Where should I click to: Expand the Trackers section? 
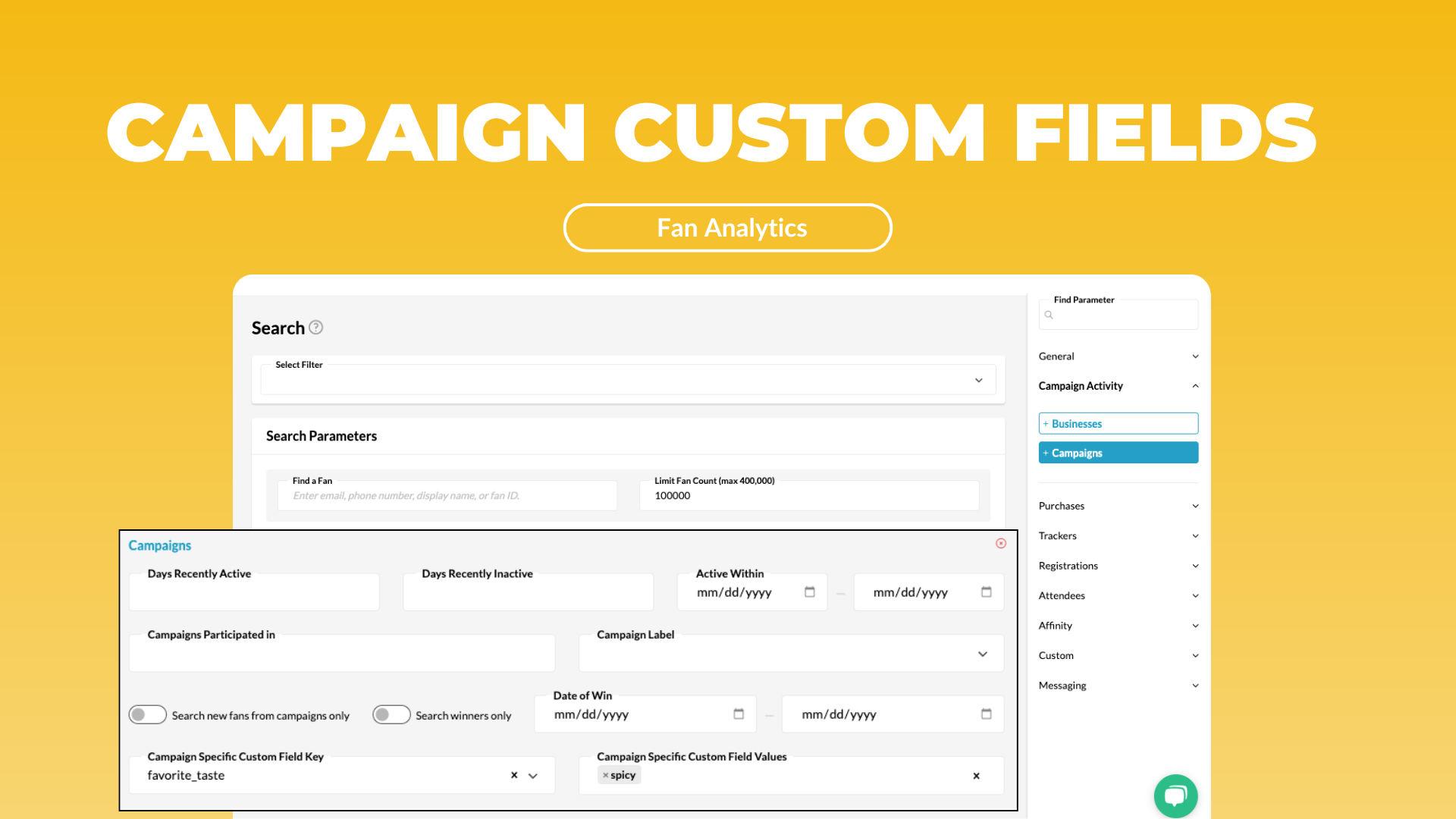click(1119, 536)
